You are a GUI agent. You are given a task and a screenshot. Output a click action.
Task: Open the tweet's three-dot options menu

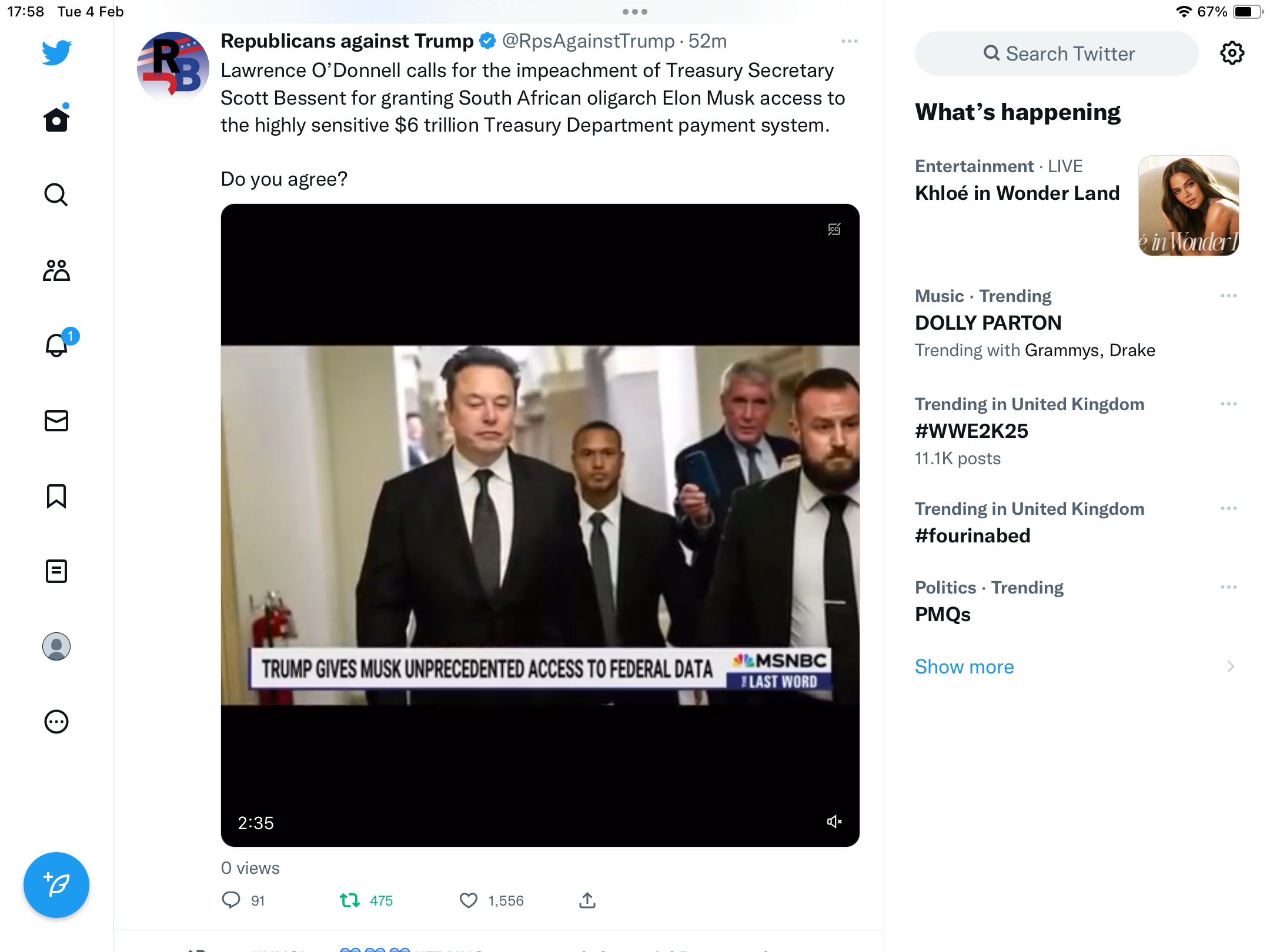point(850,41)
